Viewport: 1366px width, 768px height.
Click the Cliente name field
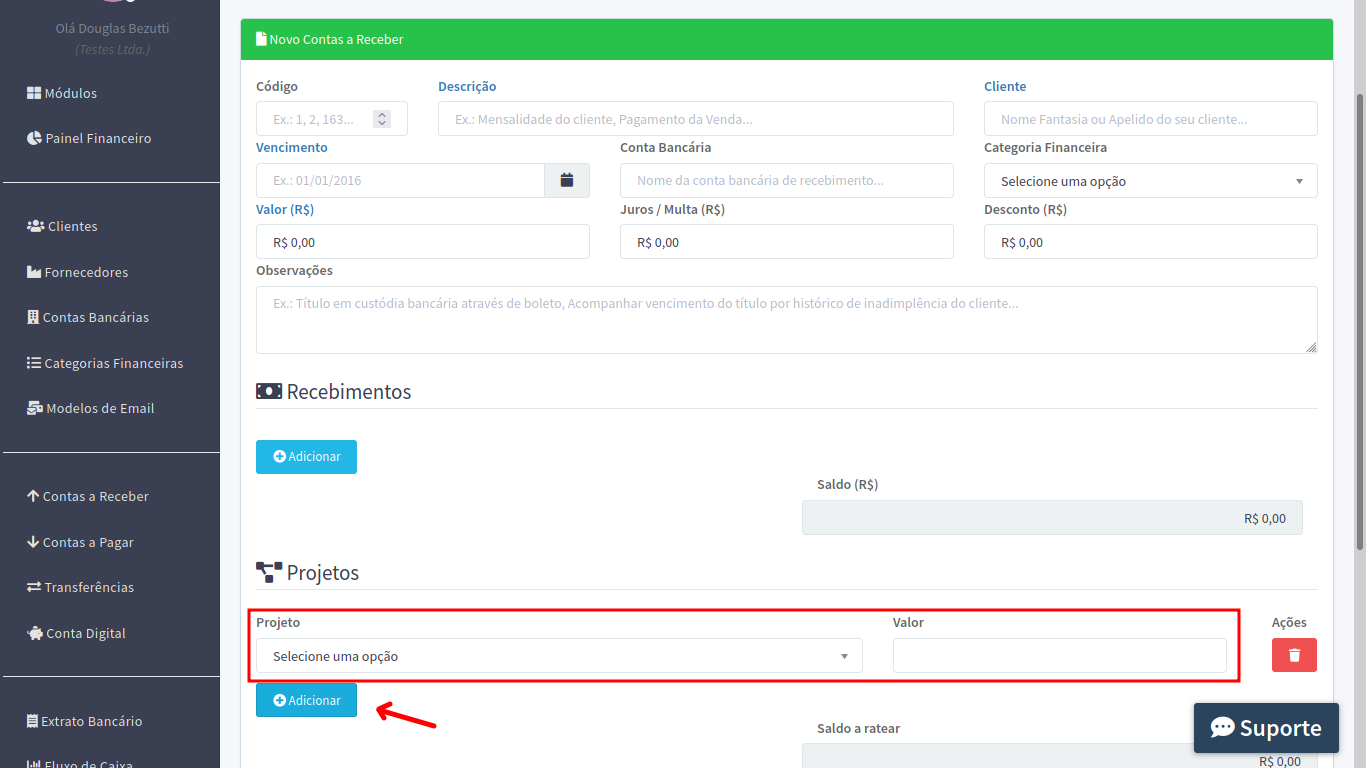point(1151,119)
